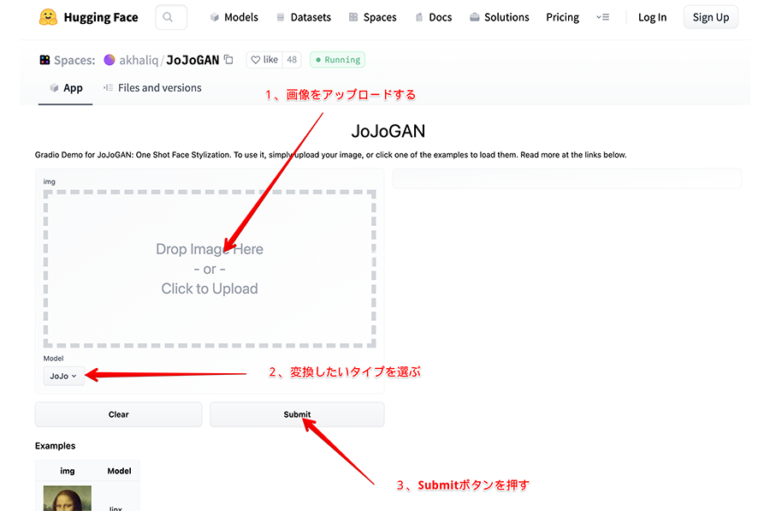The height and width of the screenshot is (511, 770).
Task: Click the akhaliq user avatar
Action: pos(110,60)
